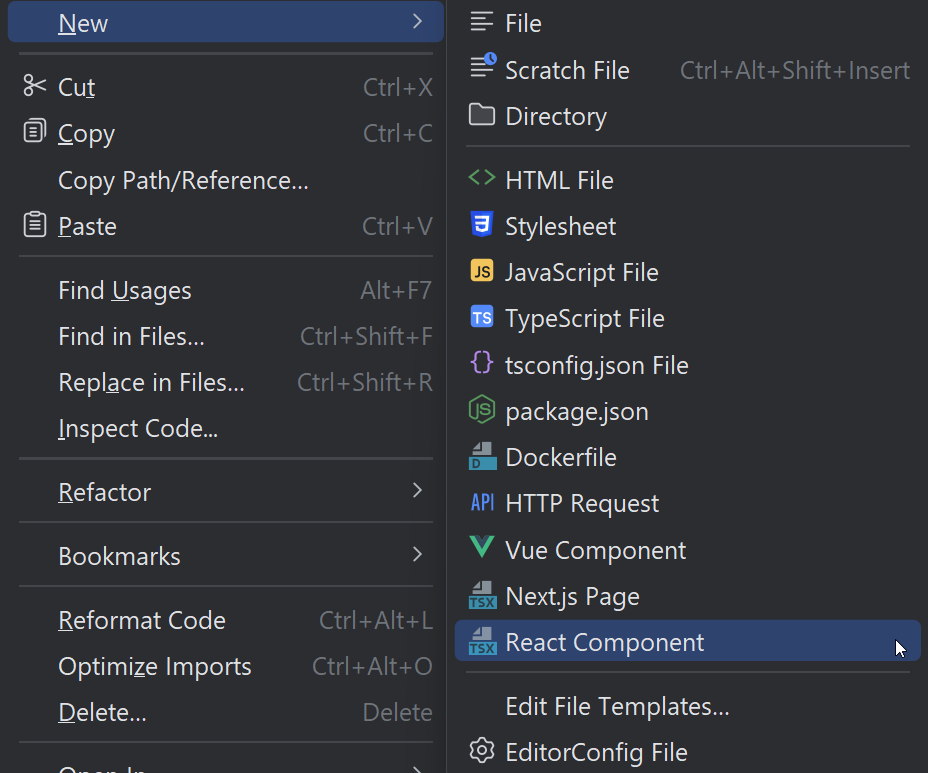Viewport: 928px width, 773px height.
Task: Click the blue CSS Stylesheet icon
Action: click(x=482, y=226)
